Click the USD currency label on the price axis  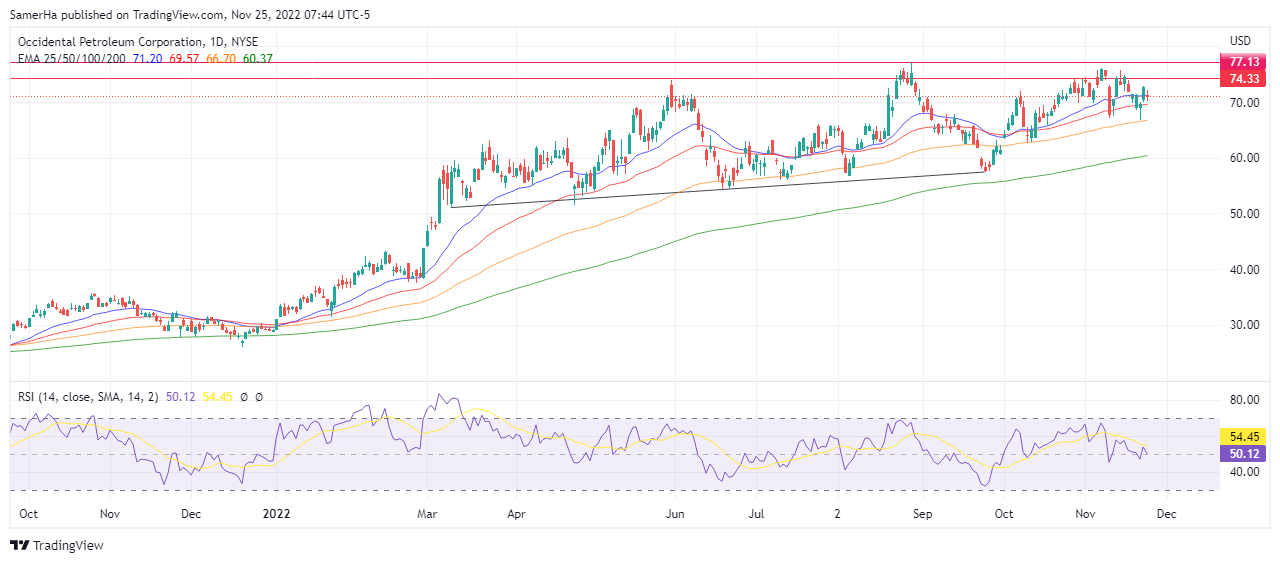1240,41
